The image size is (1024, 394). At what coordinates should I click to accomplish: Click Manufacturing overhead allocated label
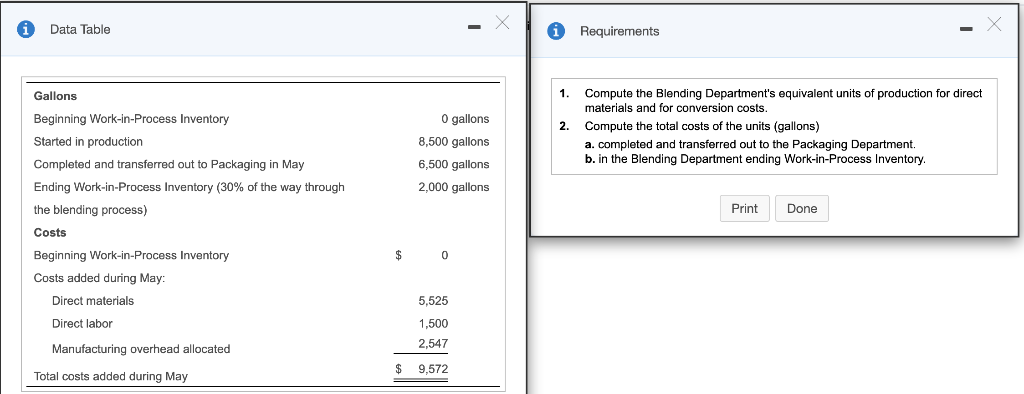point(141,349)
